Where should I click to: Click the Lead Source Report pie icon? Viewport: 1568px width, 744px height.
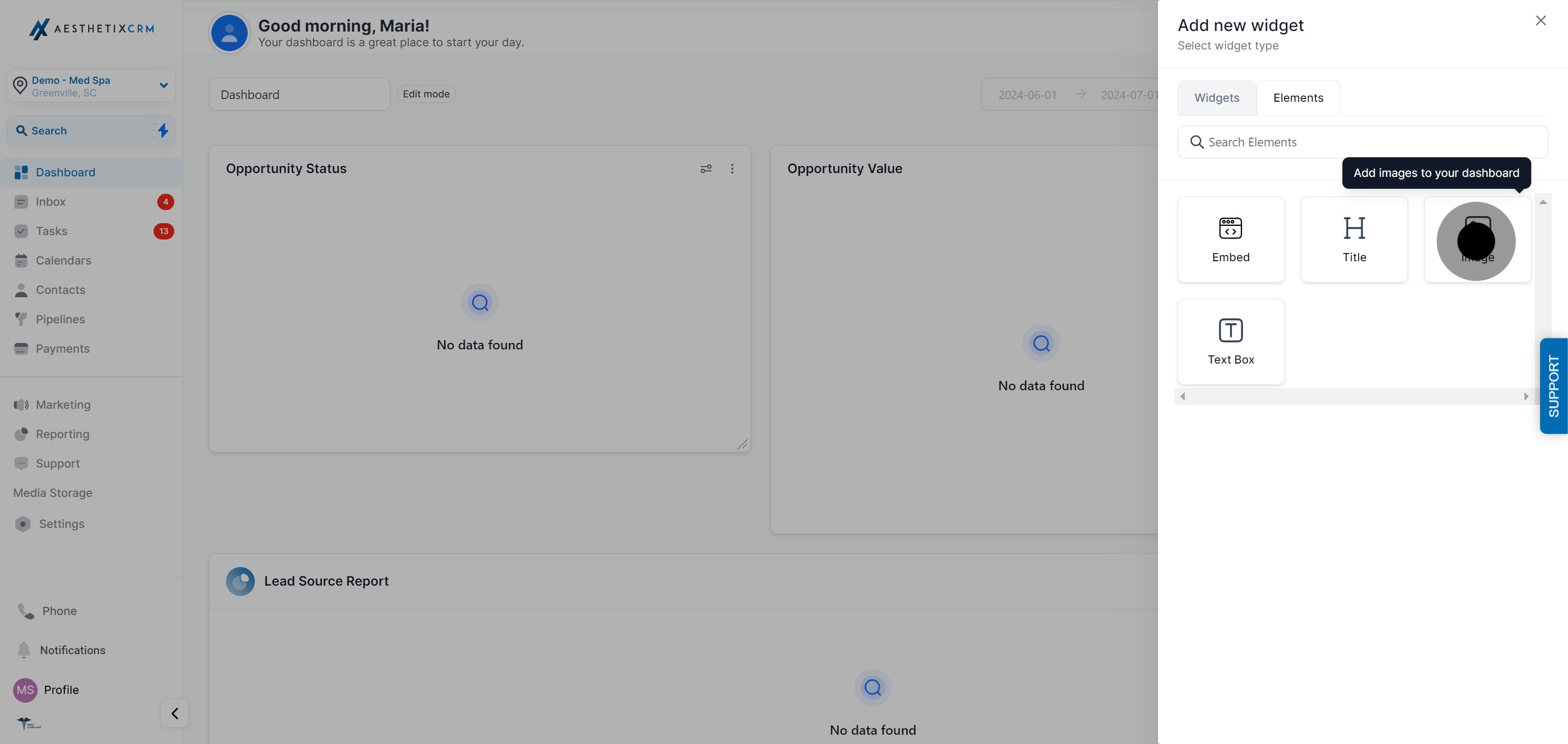tap(241, 581)
